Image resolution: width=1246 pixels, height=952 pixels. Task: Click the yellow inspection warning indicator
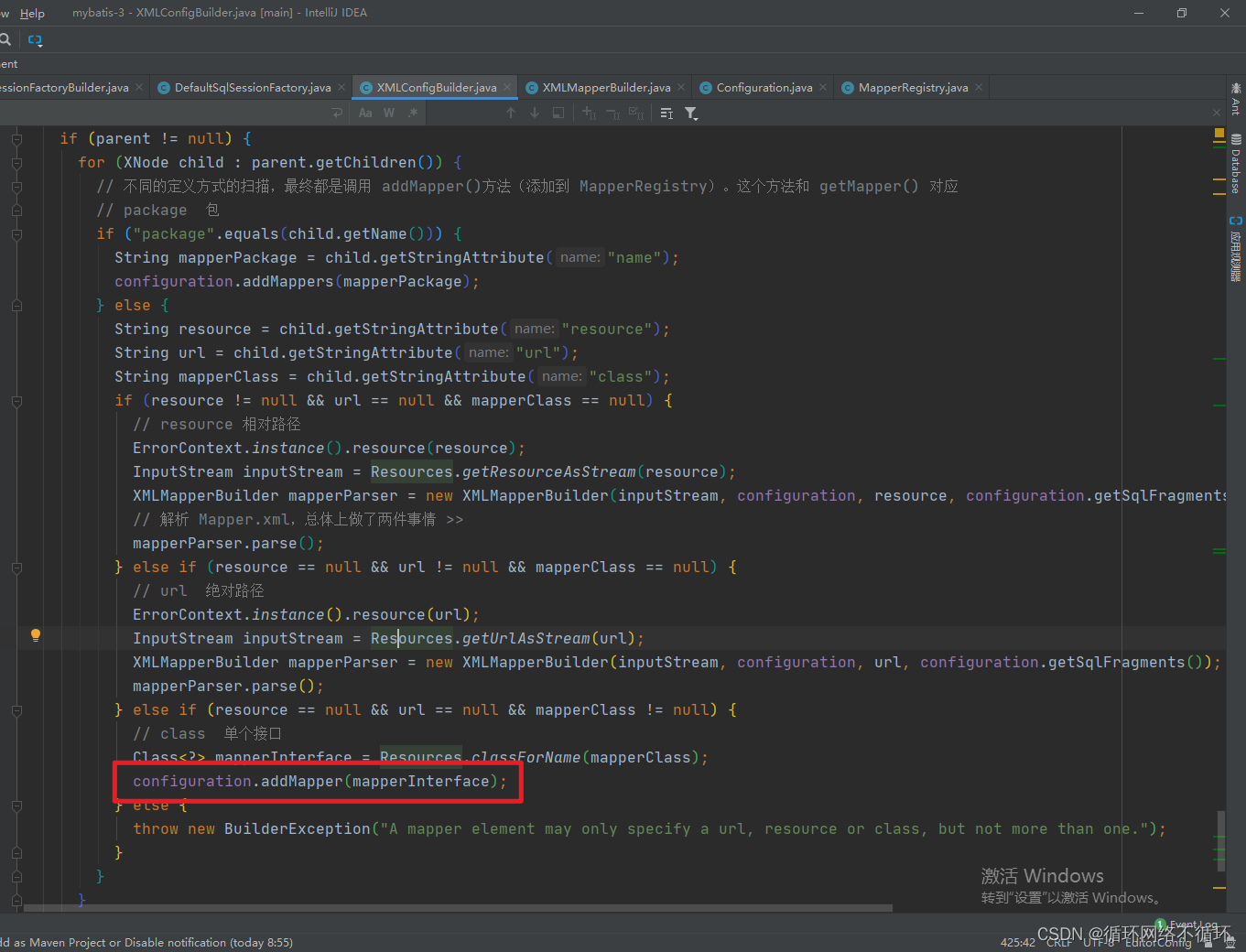[1219, 134]
